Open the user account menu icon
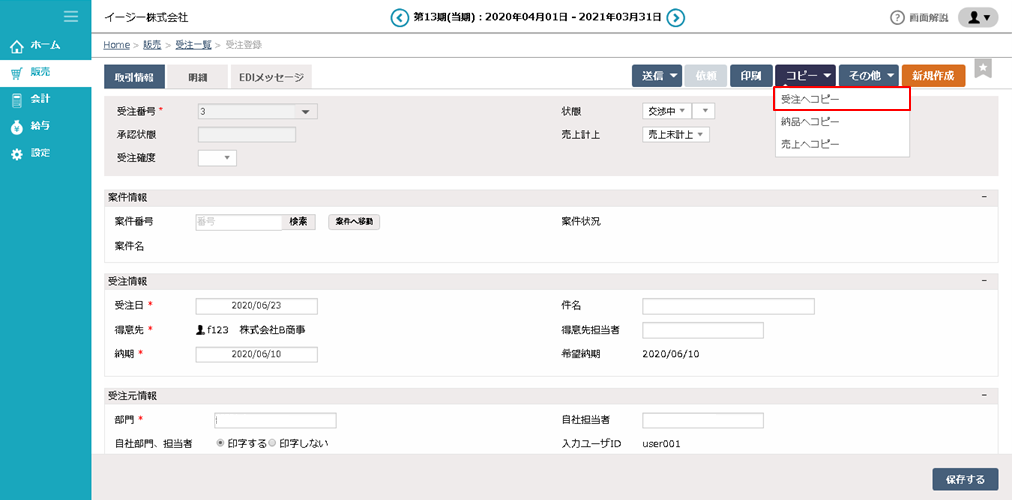The image size is (1012, 500). point(977,18)
